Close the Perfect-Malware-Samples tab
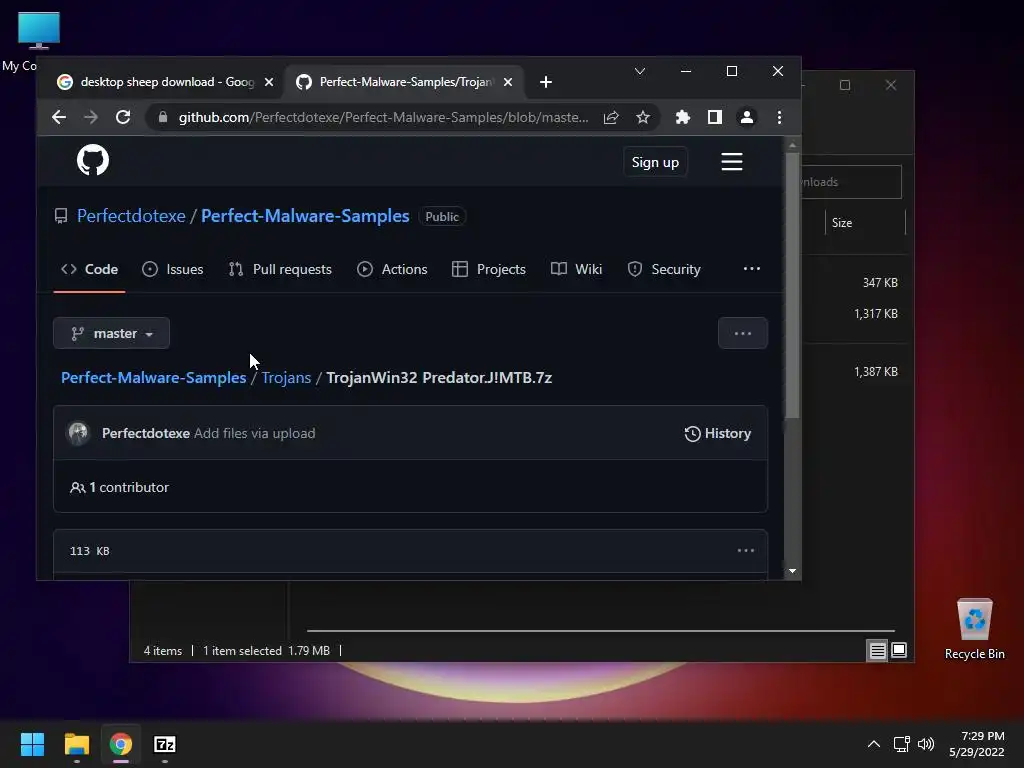The image size is (1024, 768). coord(508,82)
